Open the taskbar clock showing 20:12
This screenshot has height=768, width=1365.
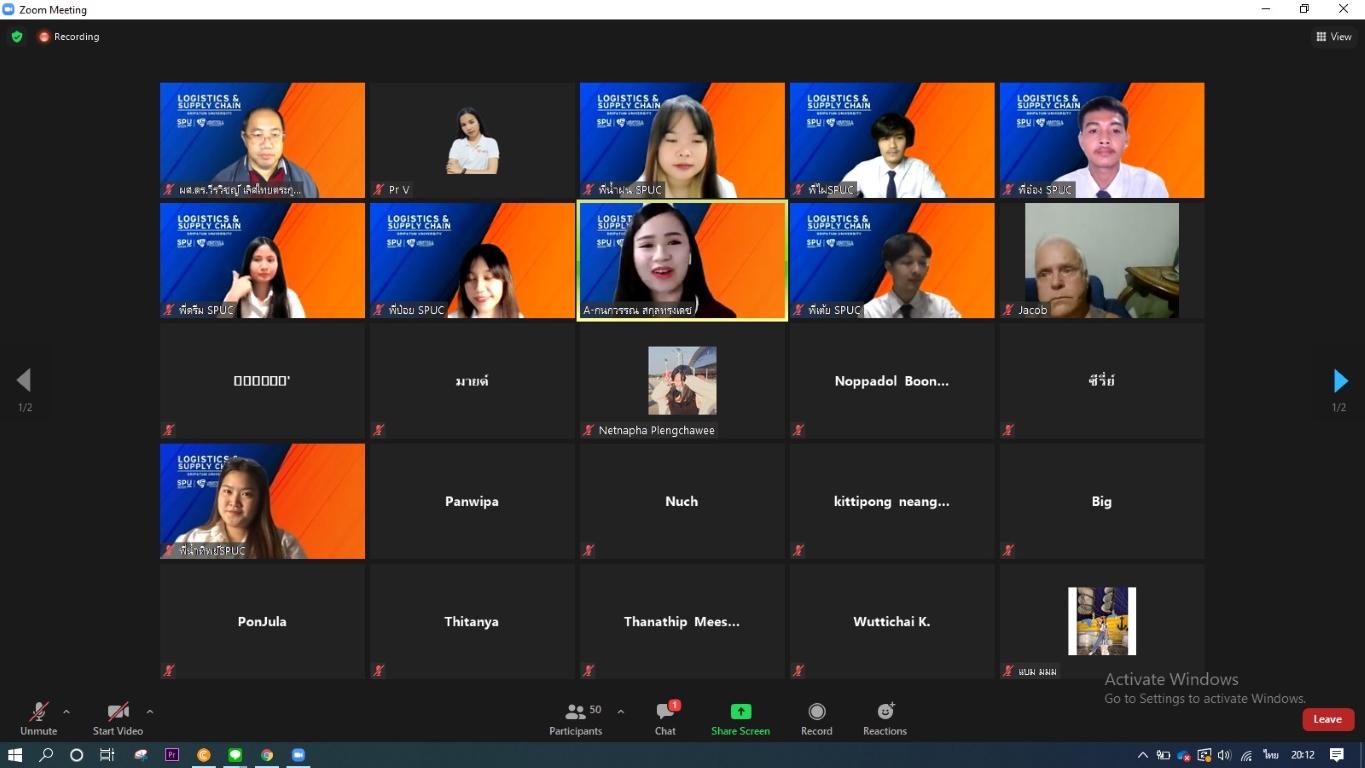point(1302,755)
